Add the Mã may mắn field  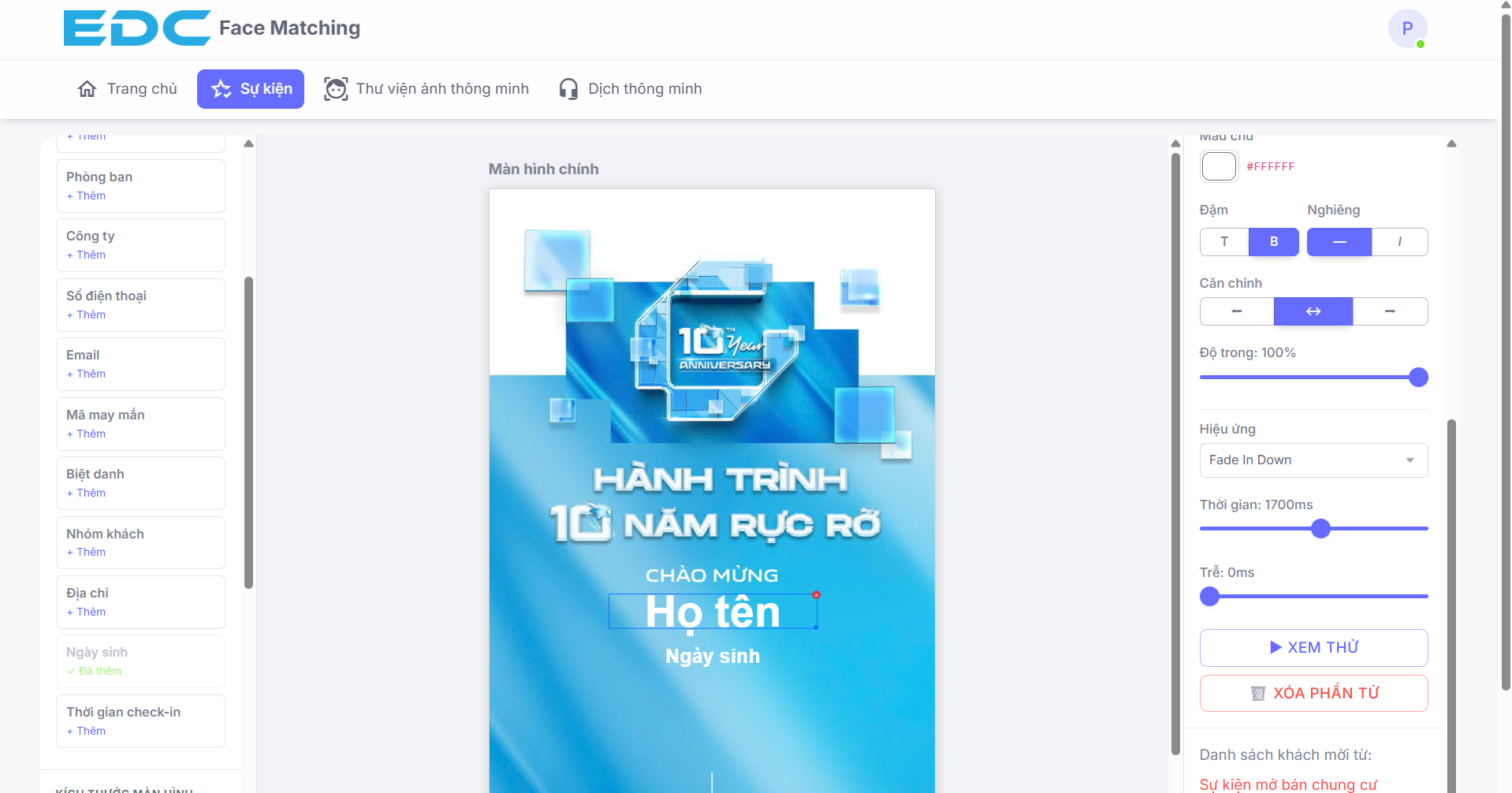click(x=140, y=424)
